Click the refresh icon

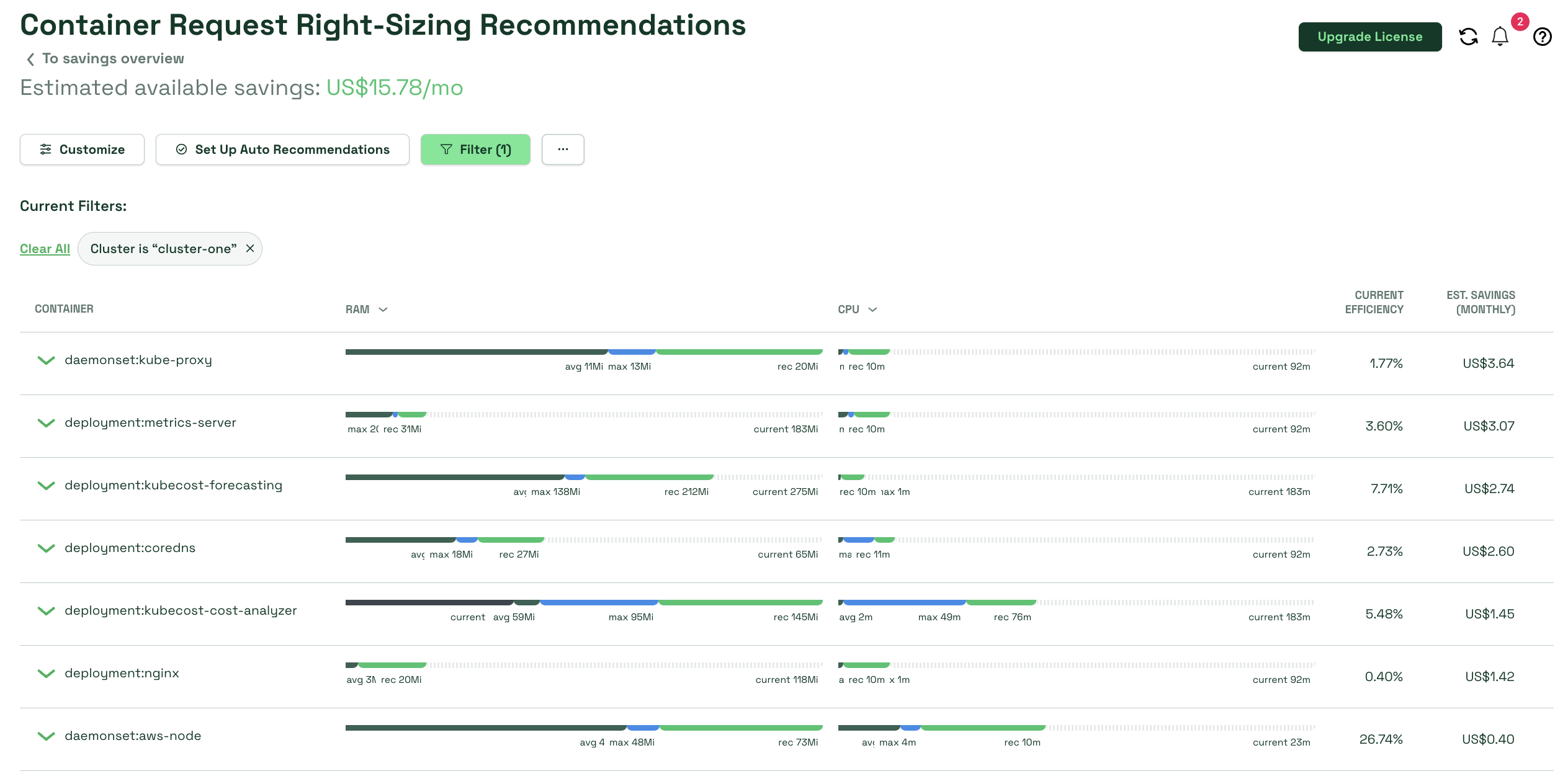pos(1468,37)
